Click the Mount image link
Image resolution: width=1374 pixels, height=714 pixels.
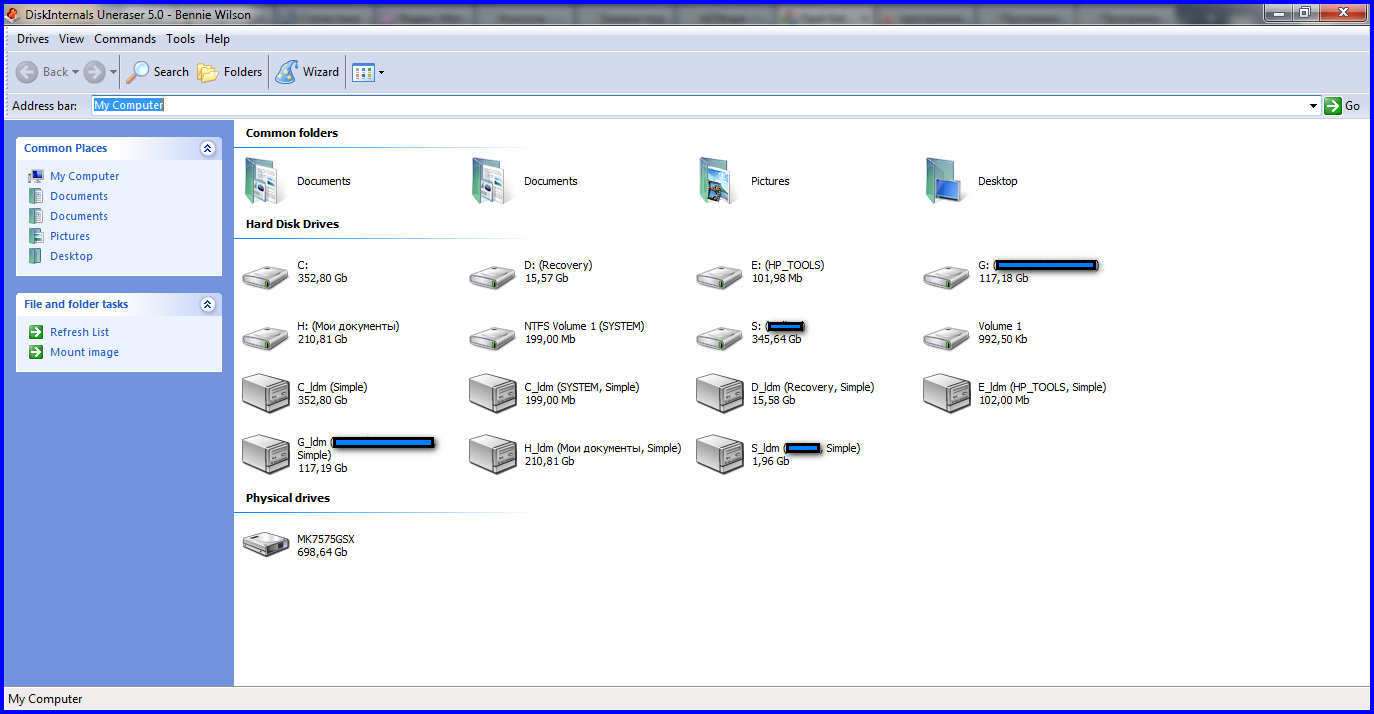tap(85, 352)
